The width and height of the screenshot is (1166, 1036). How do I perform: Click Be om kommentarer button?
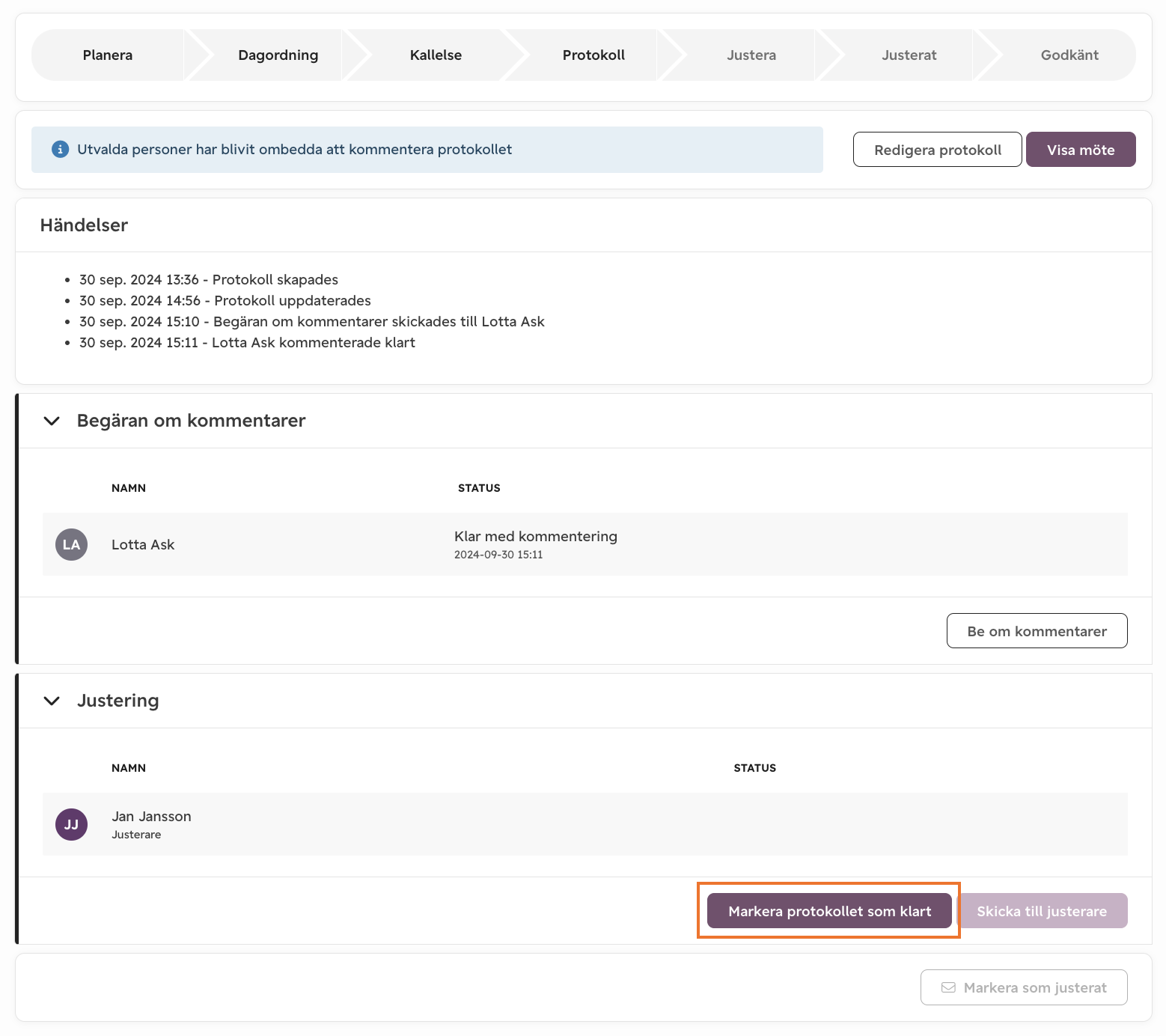pyautogui.click(x=1037, y=631)
